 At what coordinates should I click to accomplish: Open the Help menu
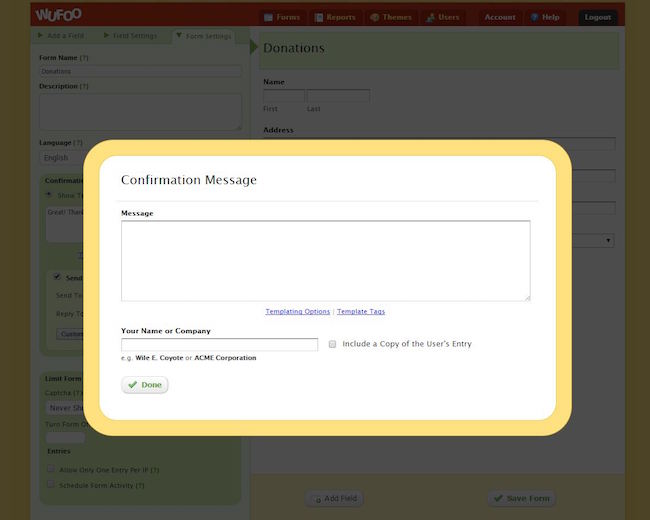[x=546, y=17]
